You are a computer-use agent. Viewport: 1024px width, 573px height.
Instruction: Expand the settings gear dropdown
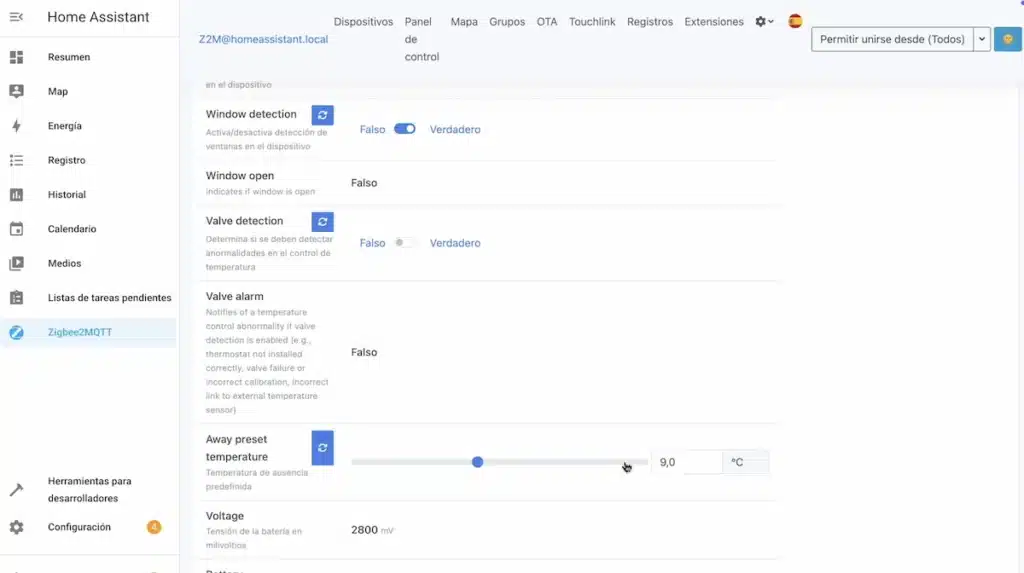click(x=764, y=21)
